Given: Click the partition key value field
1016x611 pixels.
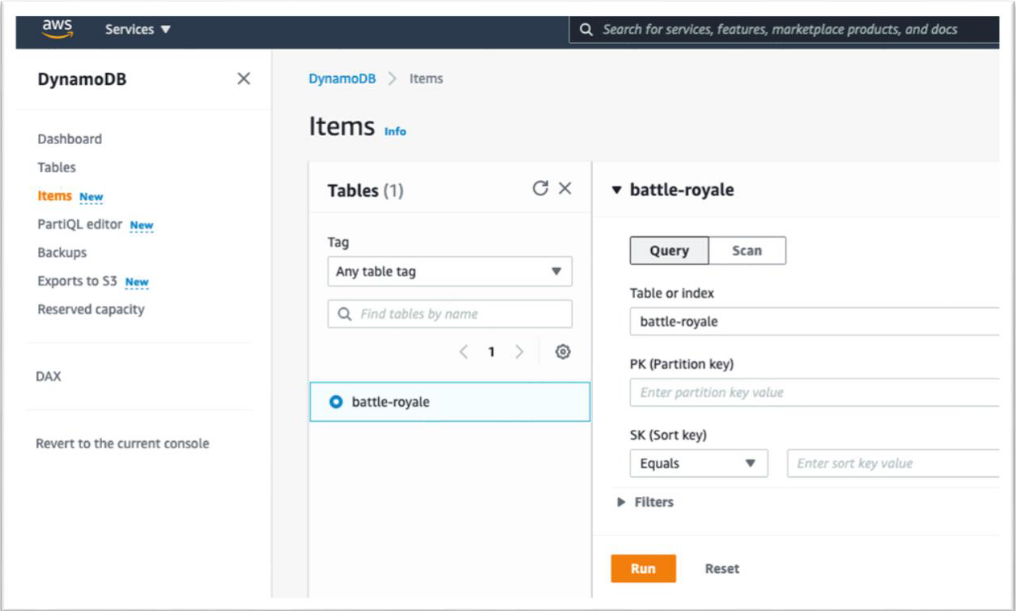Looking at the screenshot, I should coord(814,392).
